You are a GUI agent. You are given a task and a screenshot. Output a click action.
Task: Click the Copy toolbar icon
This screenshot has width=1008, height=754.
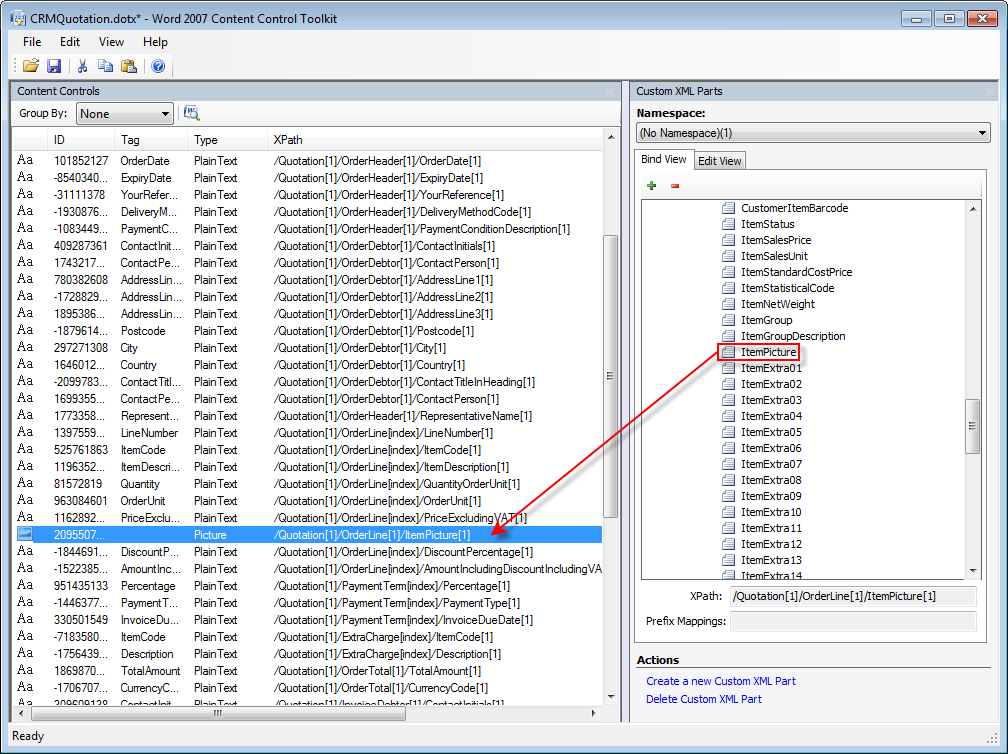tap(105, 66)
